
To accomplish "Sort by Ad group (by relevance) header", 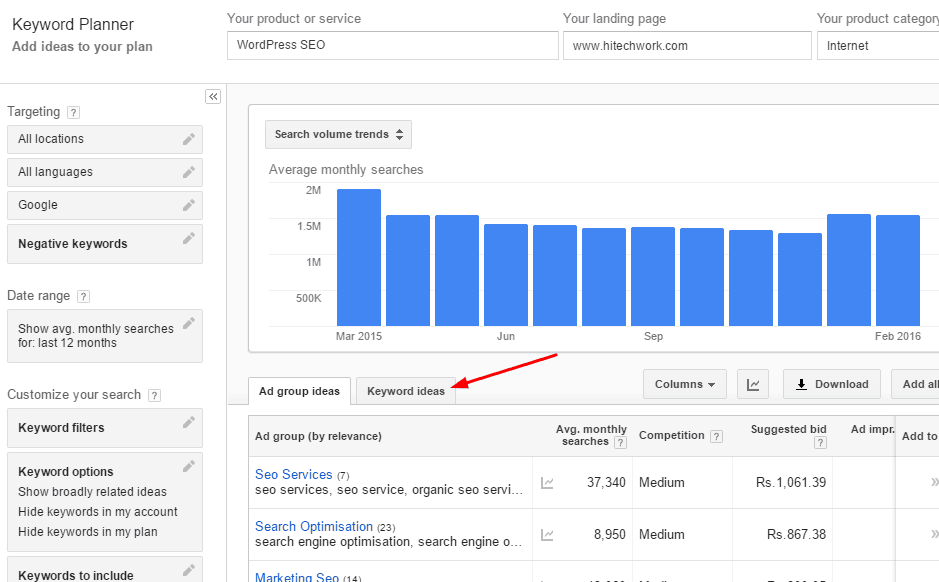I will 318,436.
